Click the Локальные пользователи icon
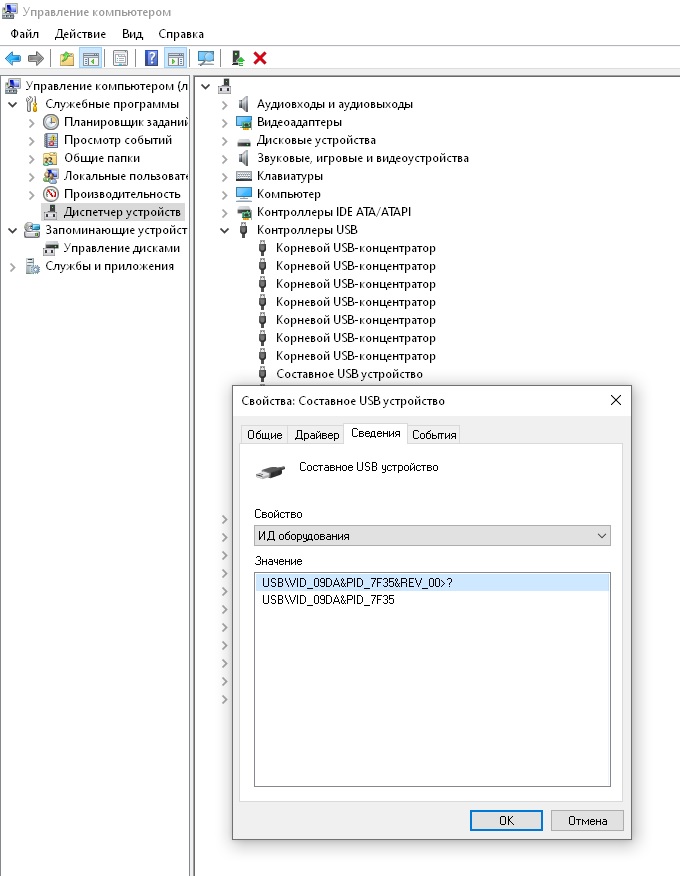 pyautogui.click(x=51, y=176)
